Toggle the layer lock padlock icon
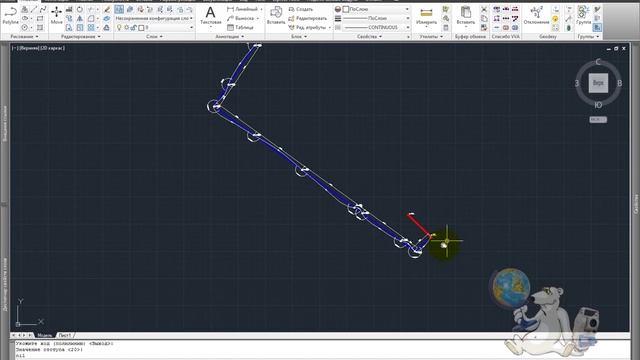 coord(133,28)
